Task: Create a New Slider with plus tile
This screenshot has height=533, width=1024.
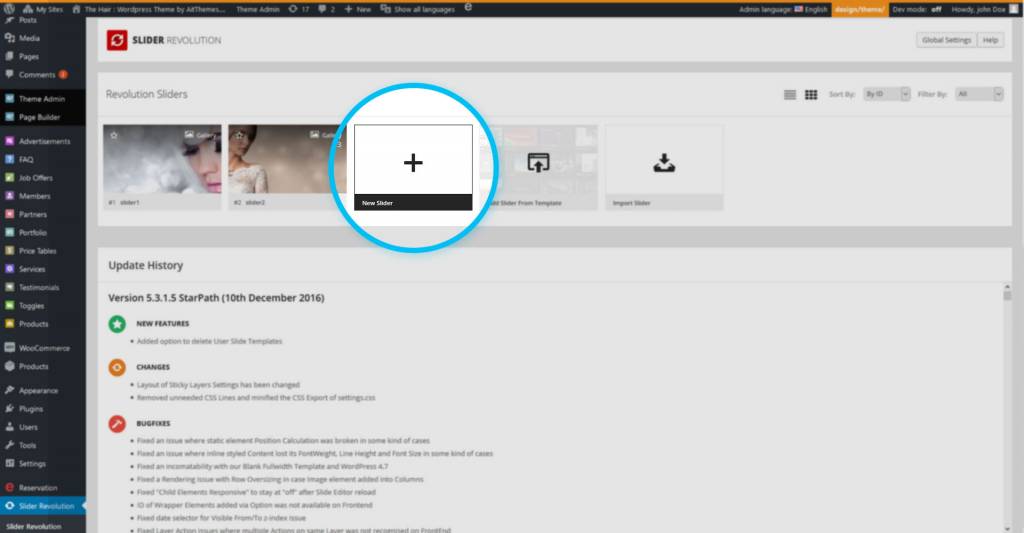Action: pos(413,167)
